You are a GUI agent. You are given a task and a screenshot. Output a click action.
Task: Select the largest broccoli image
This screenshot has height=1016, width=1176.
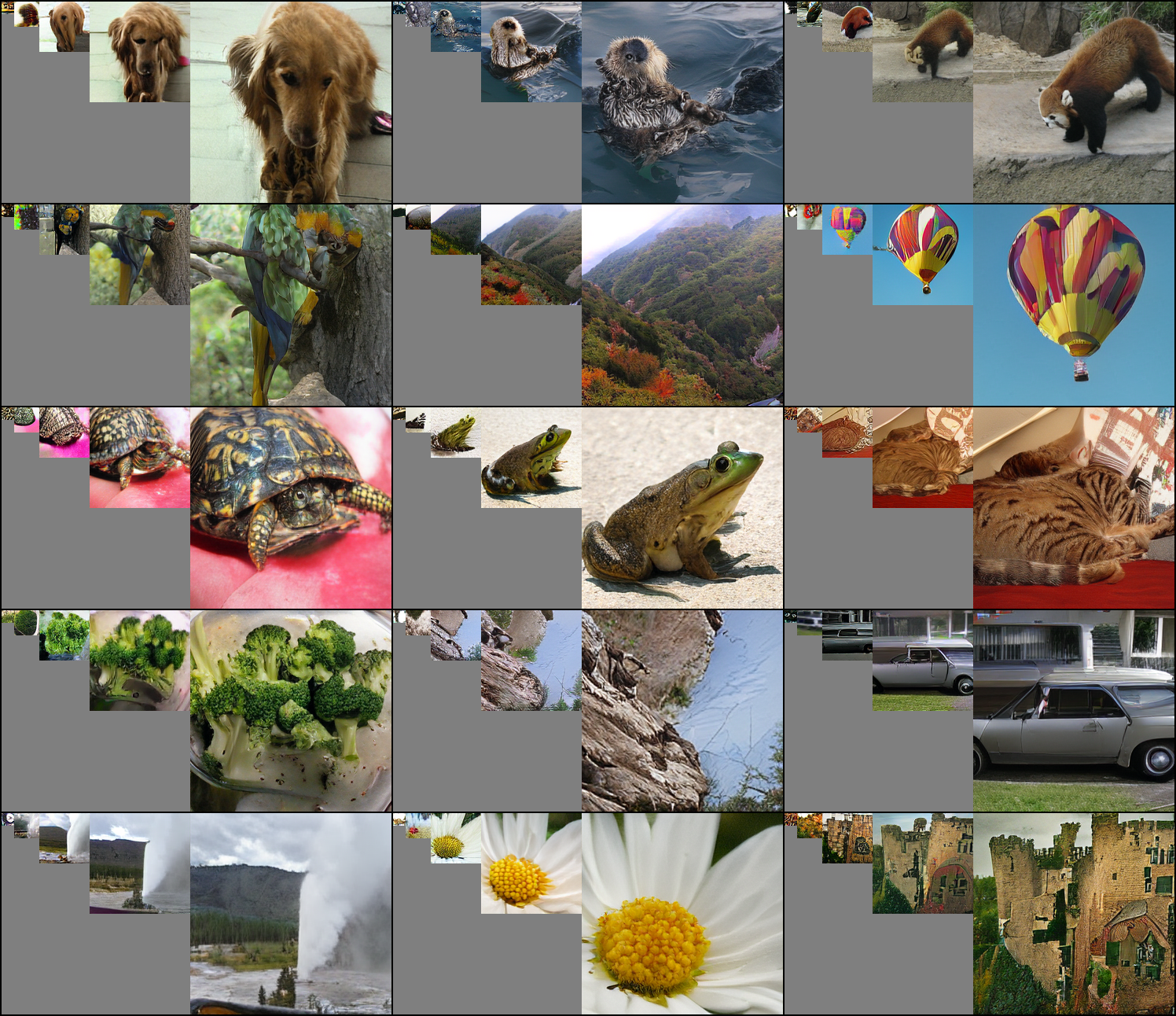tap(291, 711)
